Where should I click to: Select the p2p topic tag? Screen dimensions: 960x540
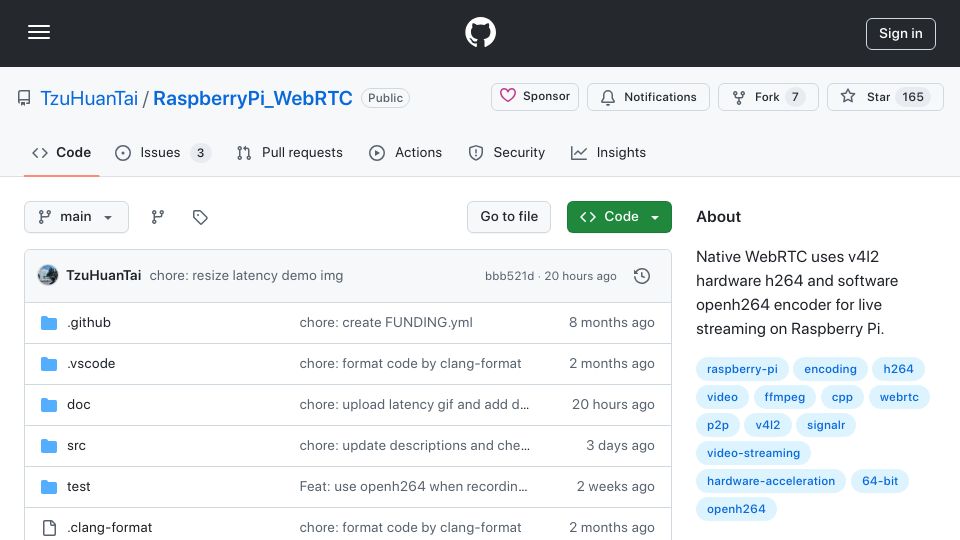pos(718,425)
